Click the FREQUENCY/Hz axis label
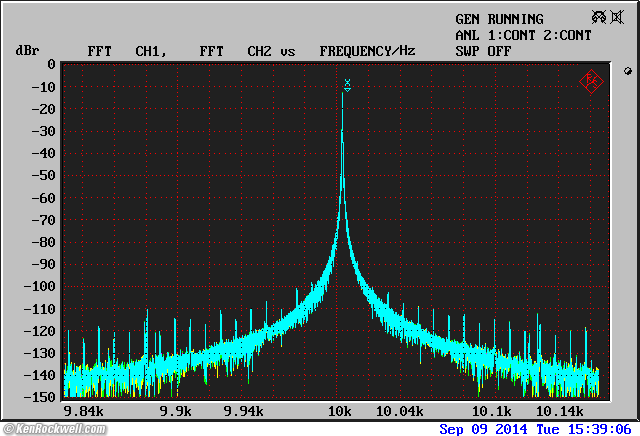The height and width of the screenshot is (436, 640). pos(367,50)
